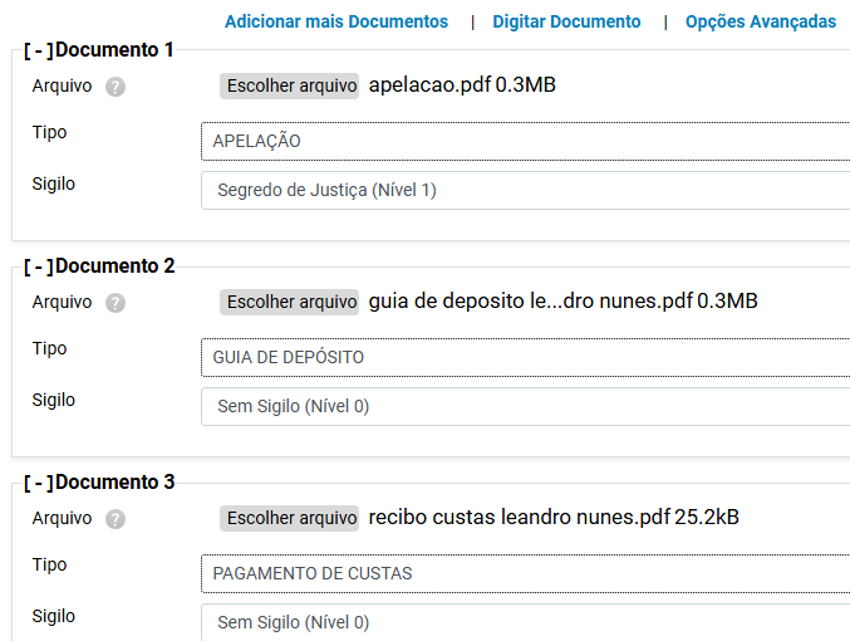
Task: Click the question mark icon in Documento 3
Action: [114, 519]
